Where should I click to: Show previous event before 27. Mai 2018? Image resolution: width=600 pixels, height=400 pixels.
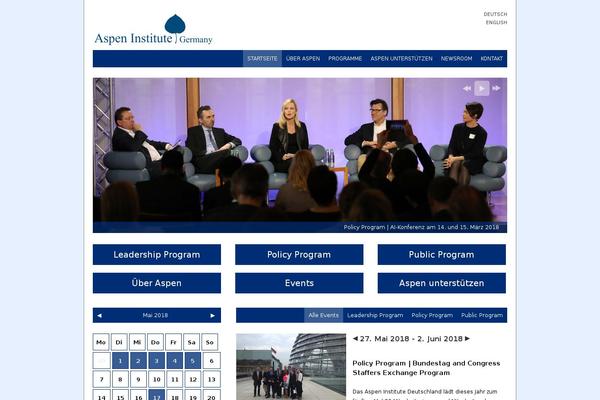click(x=355, y=338)
